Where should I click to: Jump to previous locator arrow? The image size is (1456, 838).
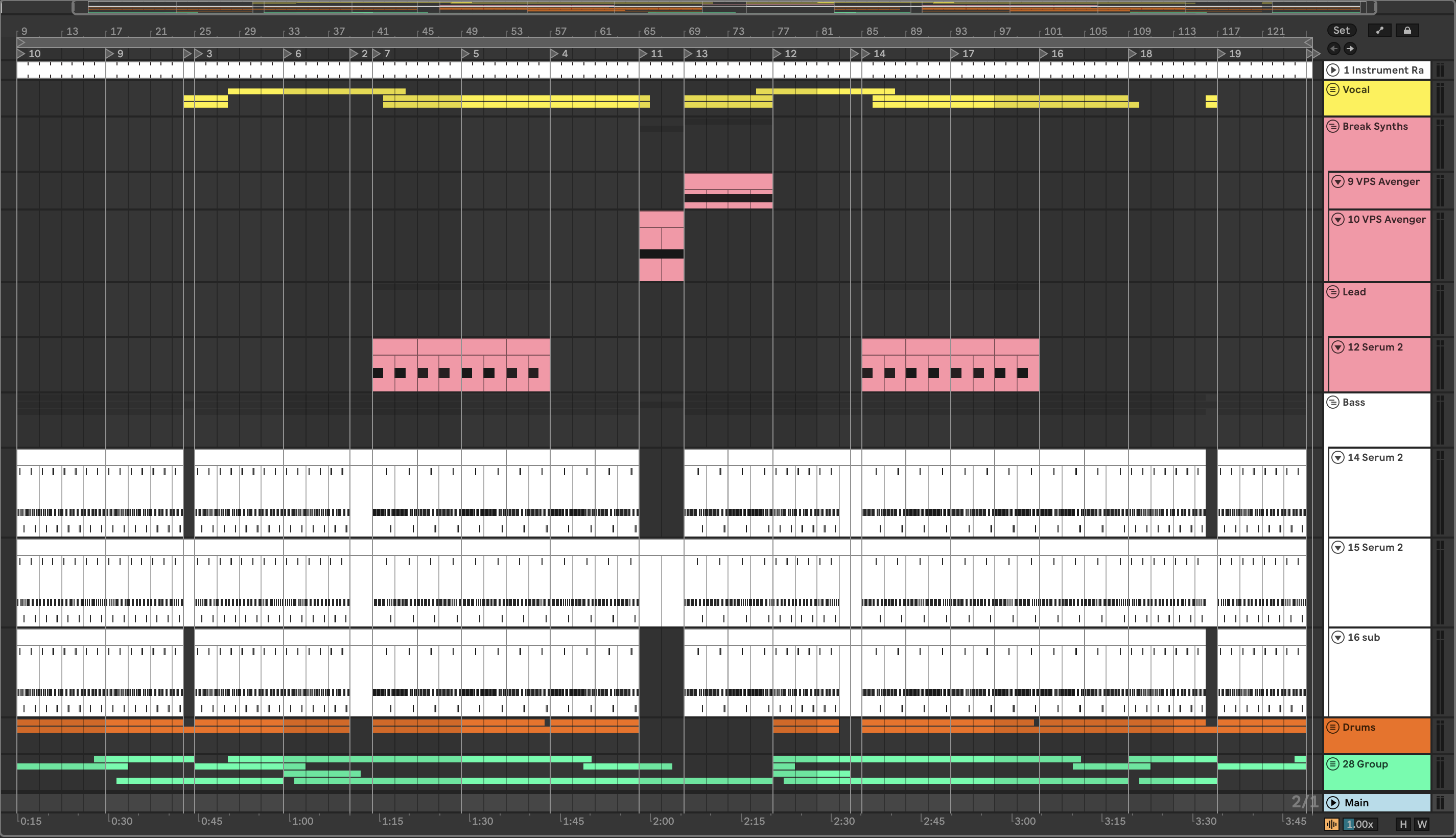click(1334, 49)
